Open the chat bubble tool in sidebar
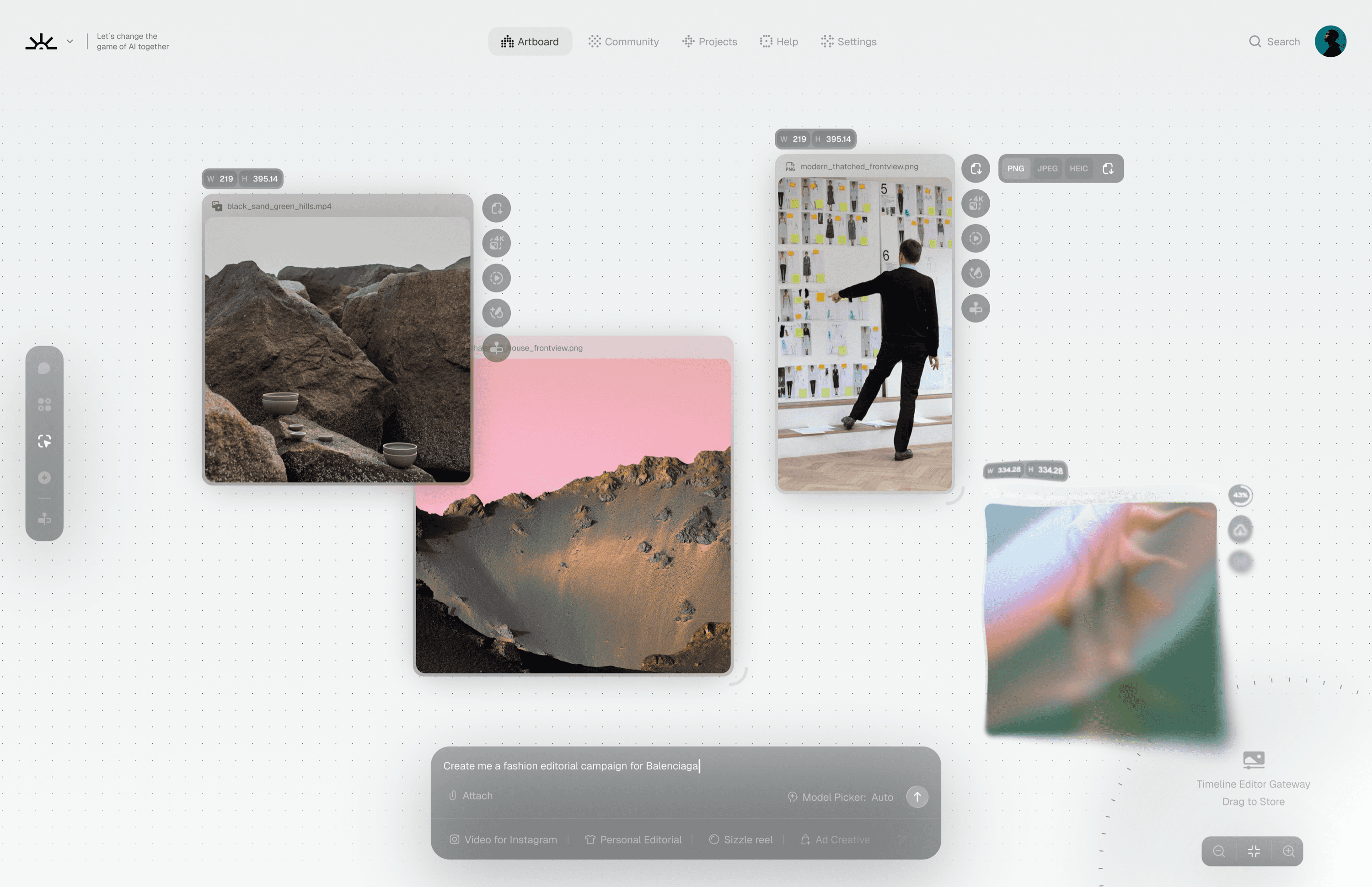 (44, 368)
